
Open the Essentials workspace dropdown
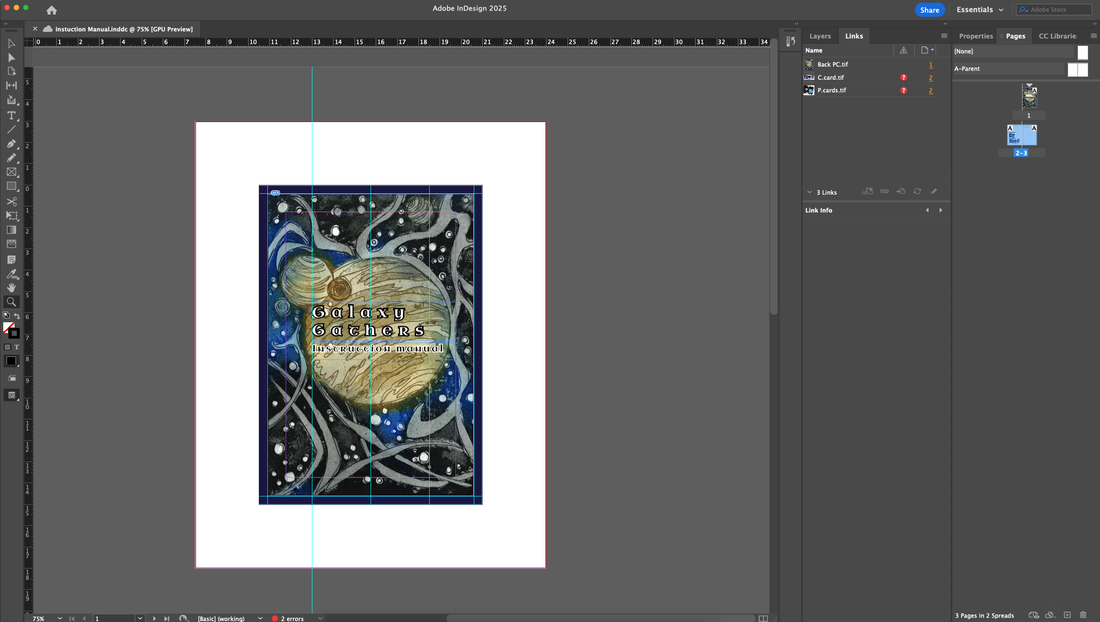pos(979,10)
